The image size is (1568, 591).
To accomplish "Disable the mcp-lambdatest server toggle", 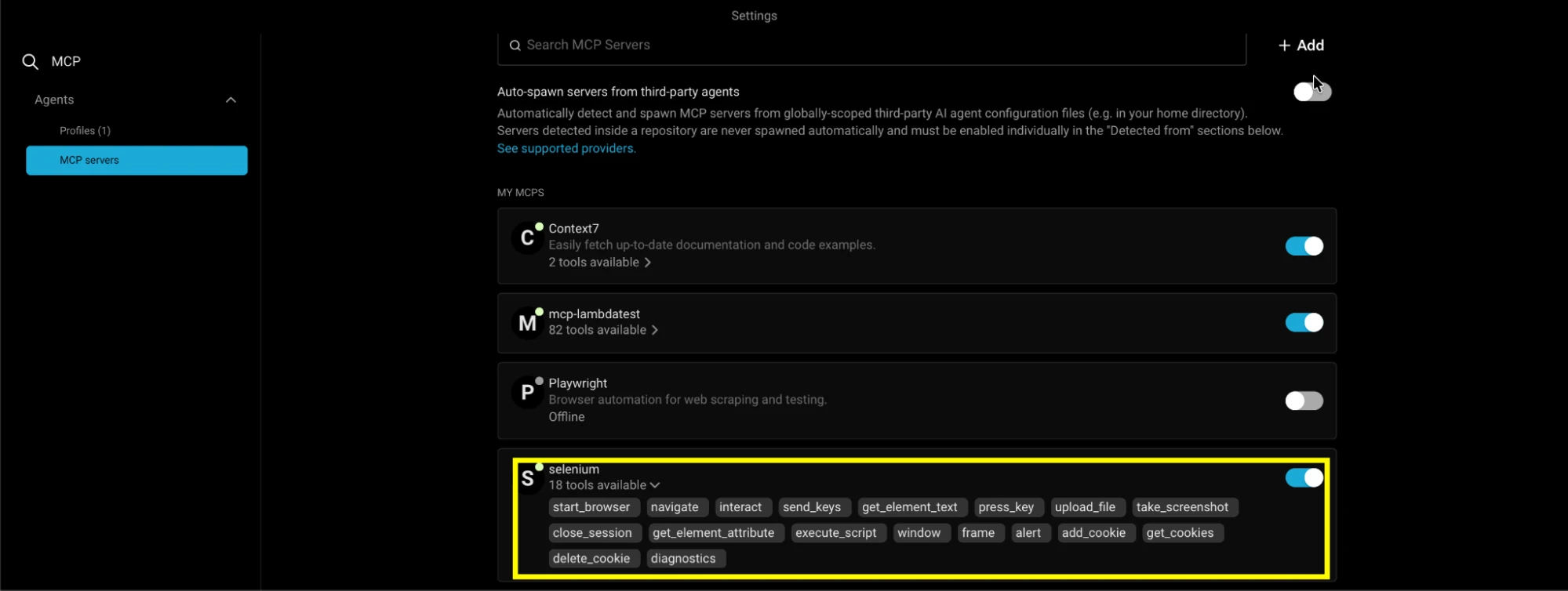I will tap(1304, 322).
